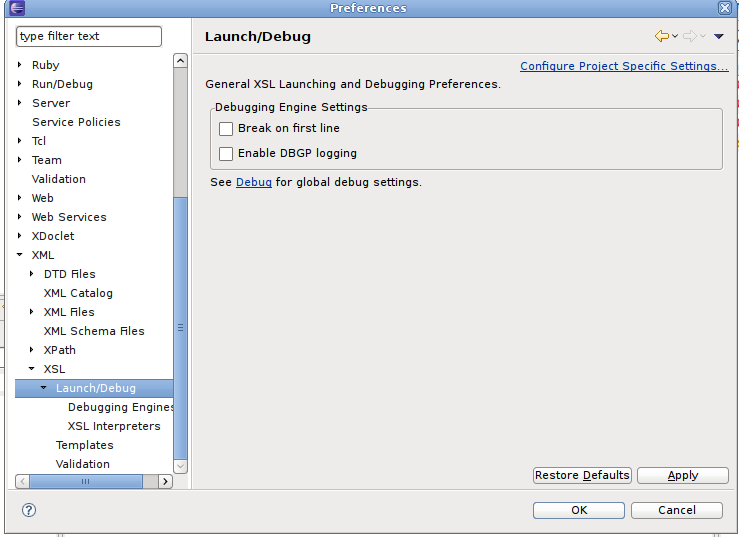The height and width of the screenshot is (537, 739).
Task: Enable Break on first line
Action: [226, 129]
